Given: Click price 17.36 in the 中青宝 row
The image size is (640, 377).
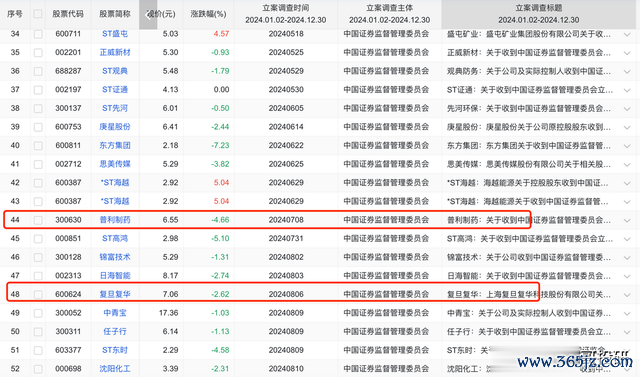Looking at the screenshot, I should [169, 313].
